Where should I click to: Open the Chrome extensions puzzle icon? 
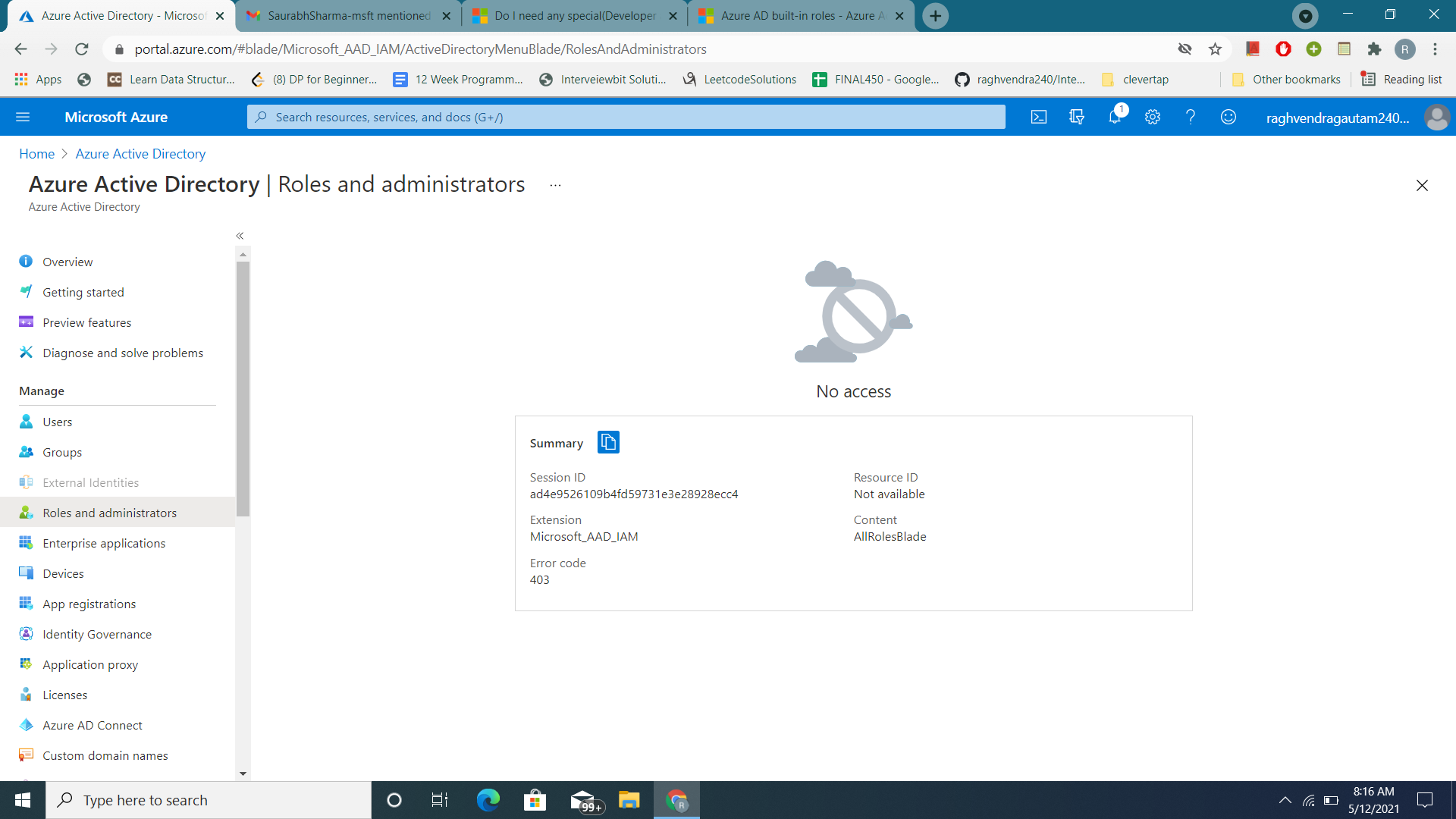point(1374,49)
